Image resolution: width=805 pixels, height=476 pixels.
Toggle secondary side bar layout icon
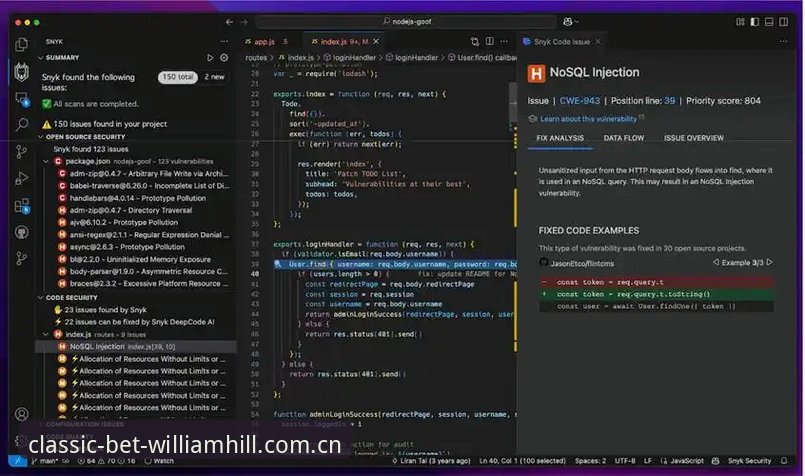[x=783, y=22]
